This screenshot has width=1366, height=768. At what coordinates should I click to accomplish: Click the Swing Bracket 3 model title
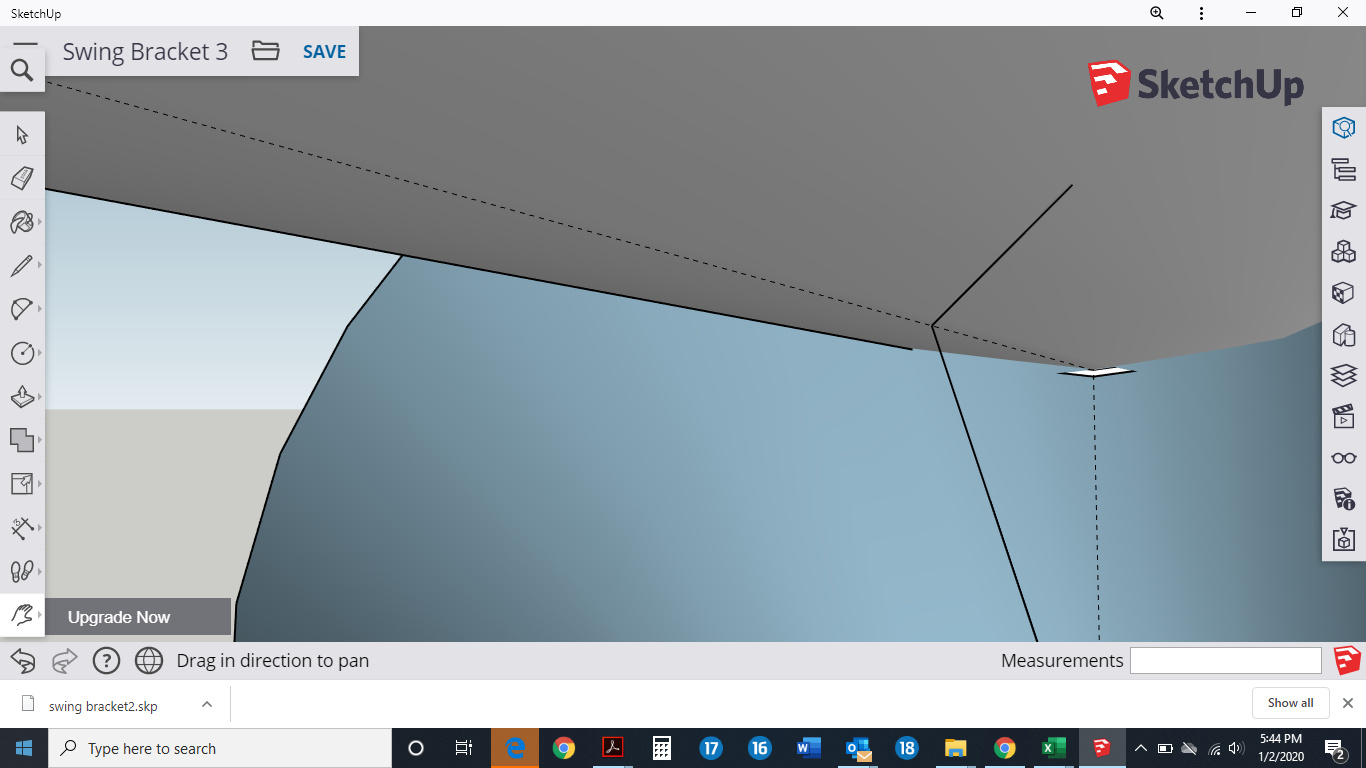145,52
